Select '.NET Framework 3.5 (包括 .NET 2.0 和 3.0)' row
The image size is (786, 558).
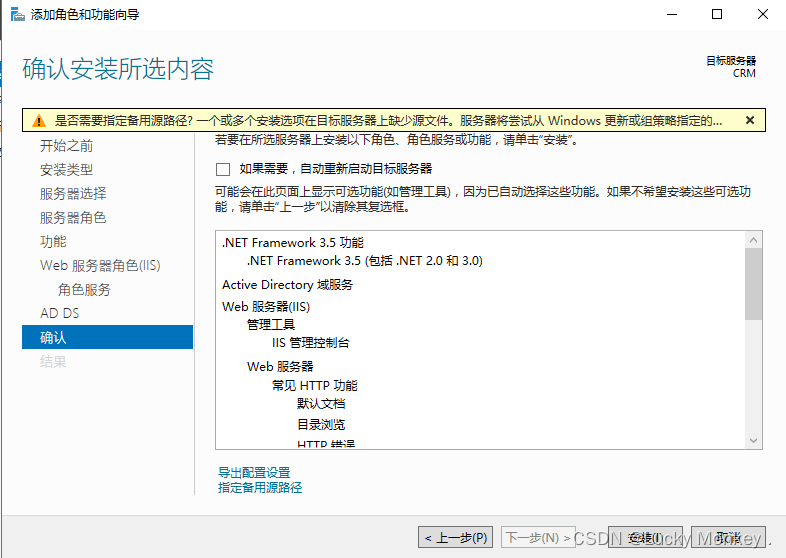[364, 261]
